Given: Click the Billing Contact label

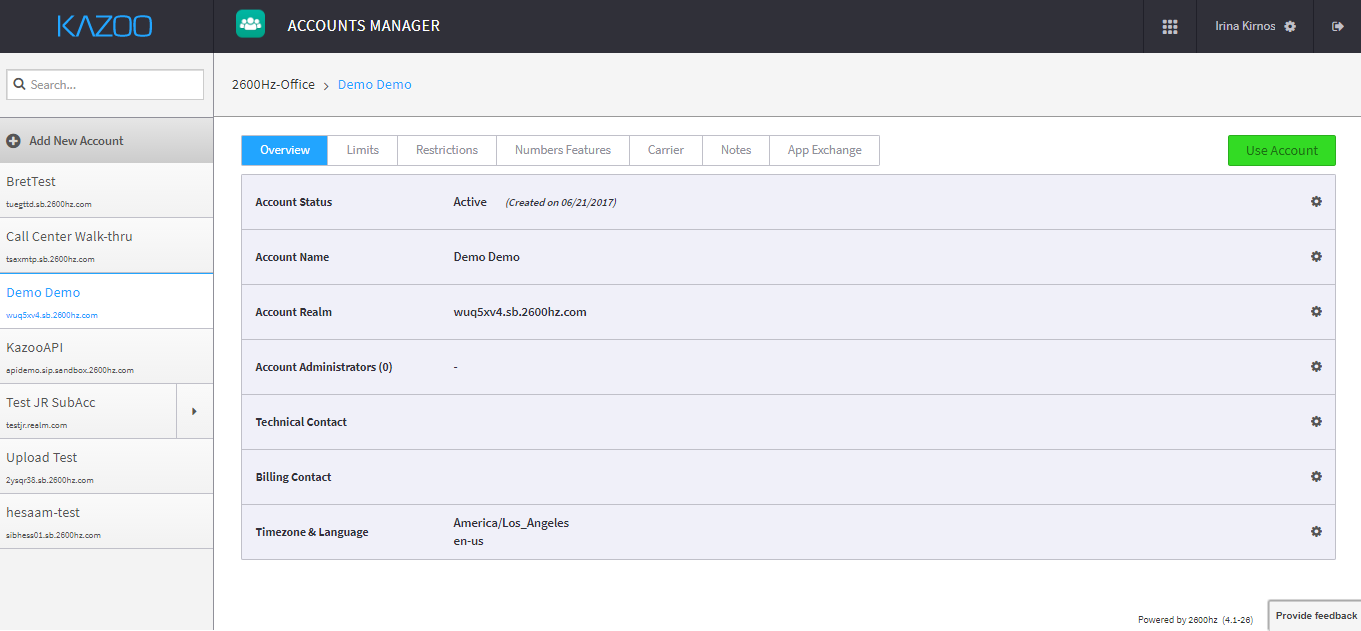Looking at the screenshot, I should (x=294, y=477).
